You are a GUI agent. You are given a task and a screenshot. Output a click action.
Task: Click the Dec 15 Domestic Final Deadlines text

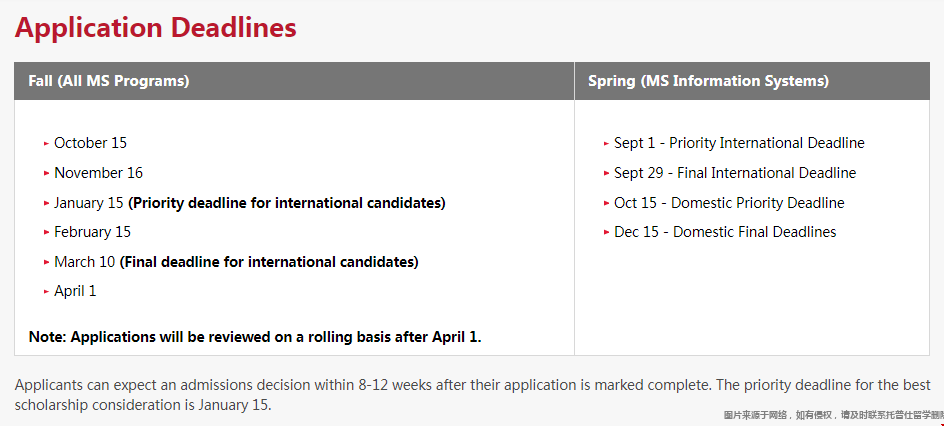tap(725, 232)
